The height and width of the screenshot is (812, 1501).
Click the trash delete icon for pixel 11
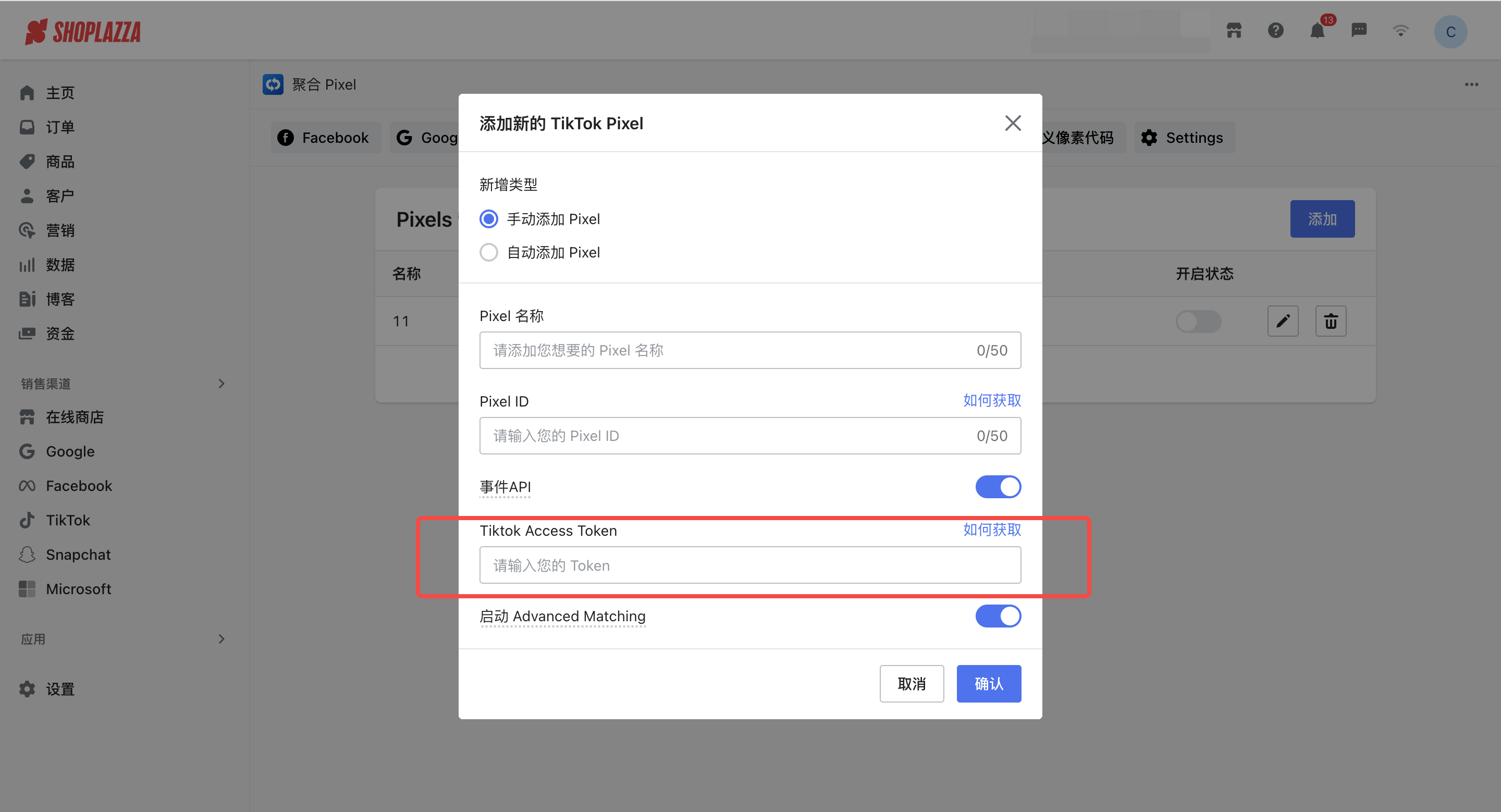click(x=1330, y=321)
